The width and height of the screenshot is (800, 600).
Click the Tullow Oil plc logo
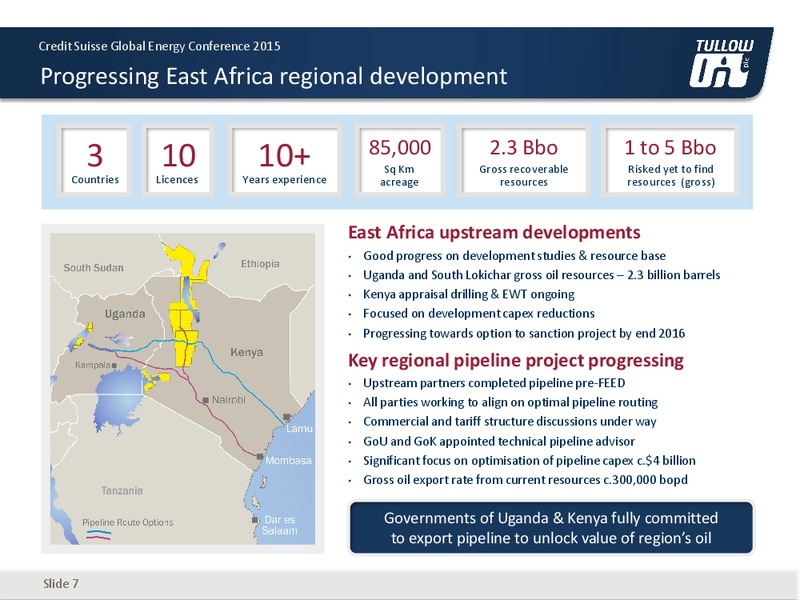coord(721,63)
